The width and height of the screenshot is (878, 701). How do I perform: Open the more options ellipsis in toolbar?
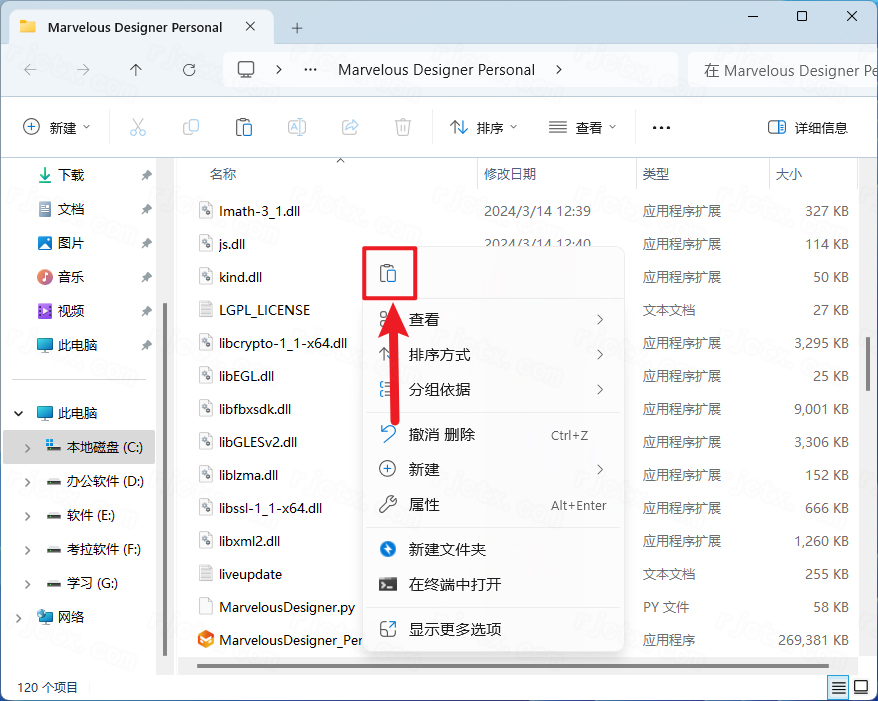tap(661, 128)
